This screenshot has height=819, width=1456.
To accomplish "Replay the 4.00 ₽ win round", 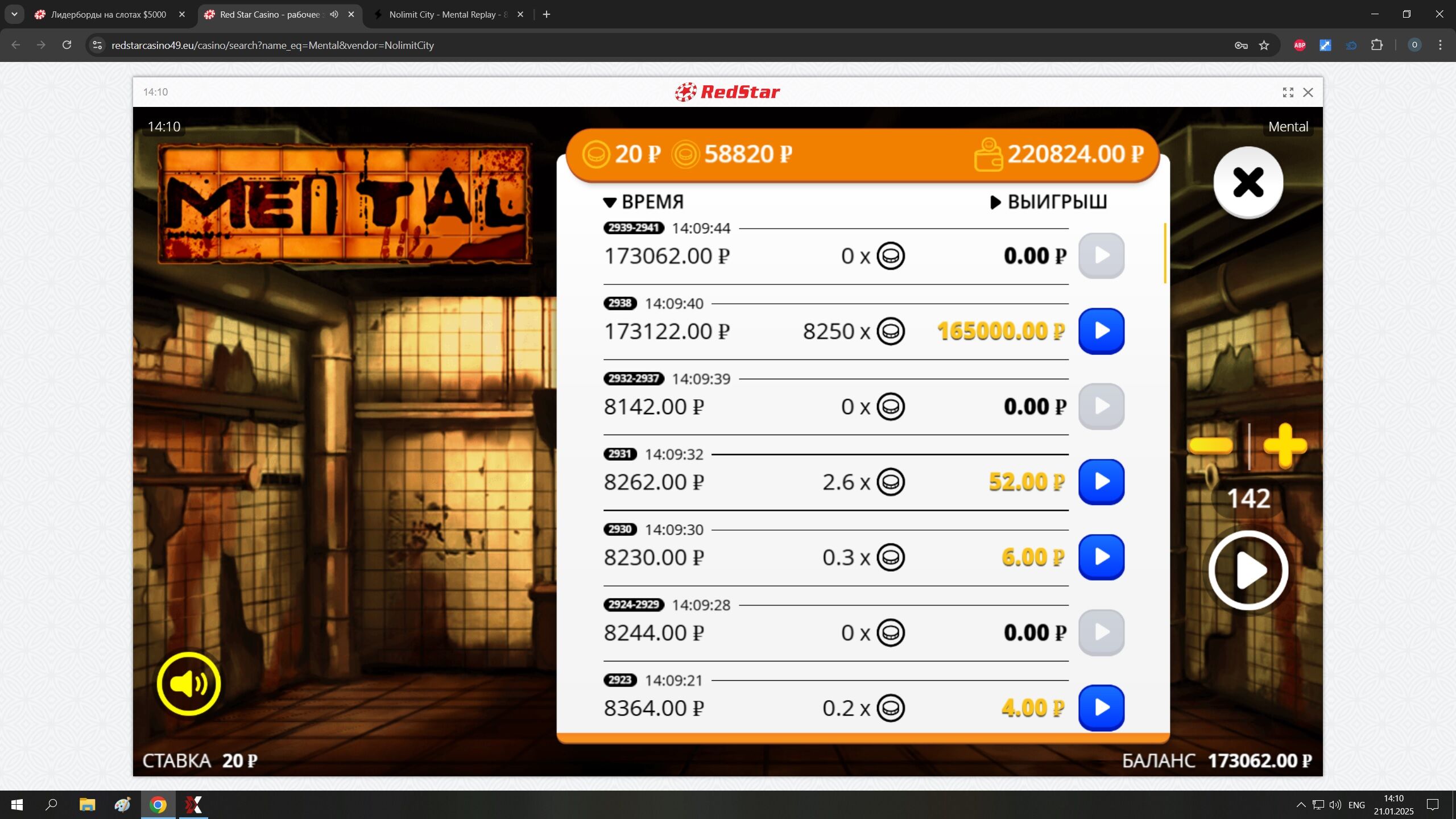I will pos(1101,708).
